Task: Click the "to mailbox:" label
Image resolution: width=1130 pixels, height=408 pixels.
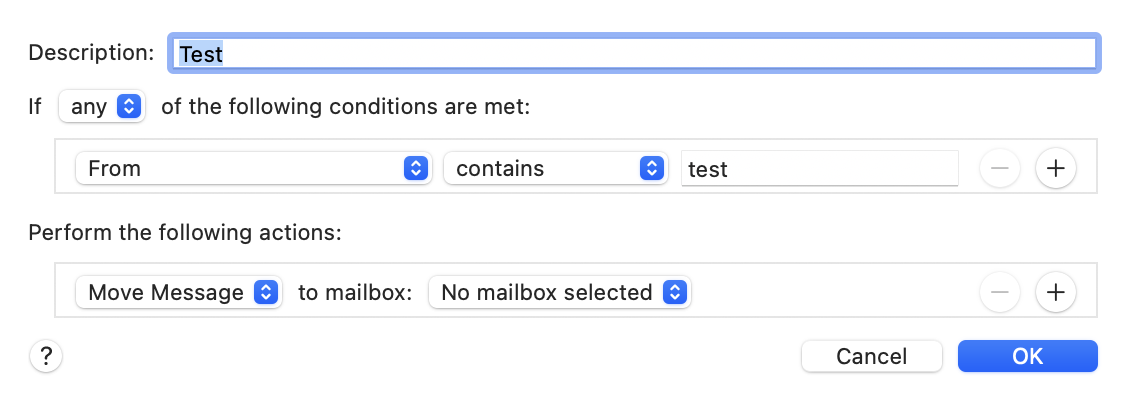Action: (355, 293)
